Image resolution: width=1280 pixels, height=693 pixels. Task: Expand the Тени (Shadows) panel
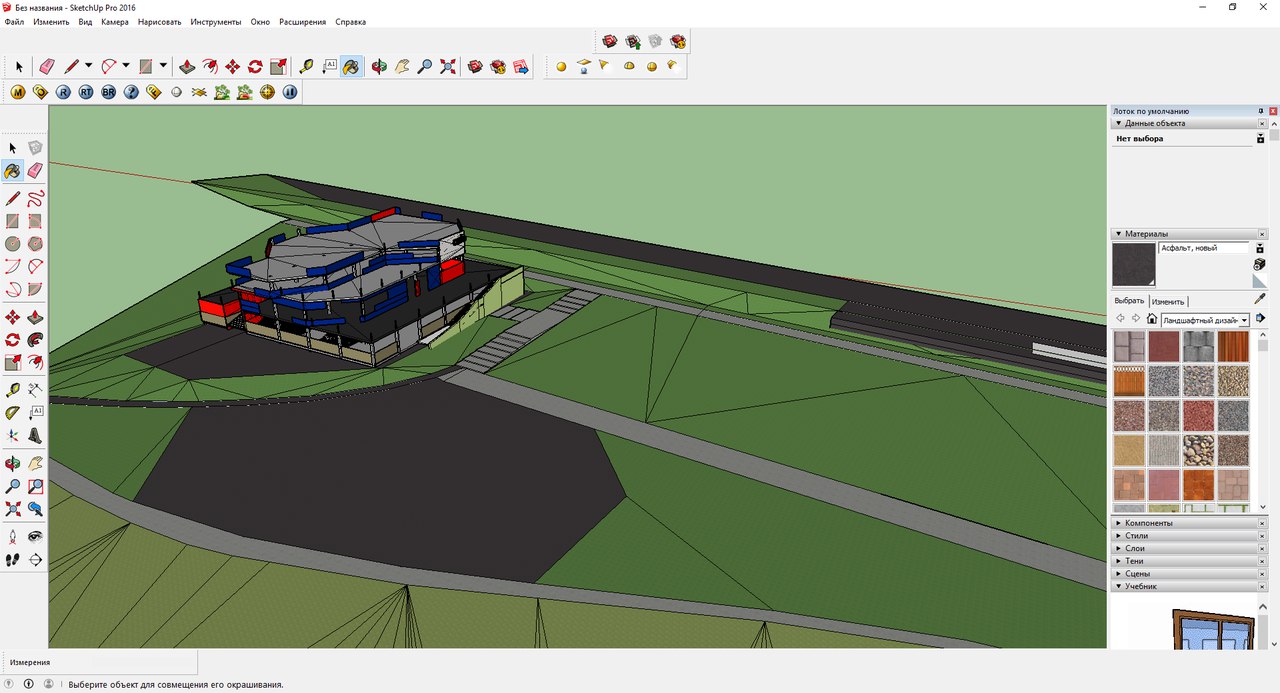pos(1135,561)
